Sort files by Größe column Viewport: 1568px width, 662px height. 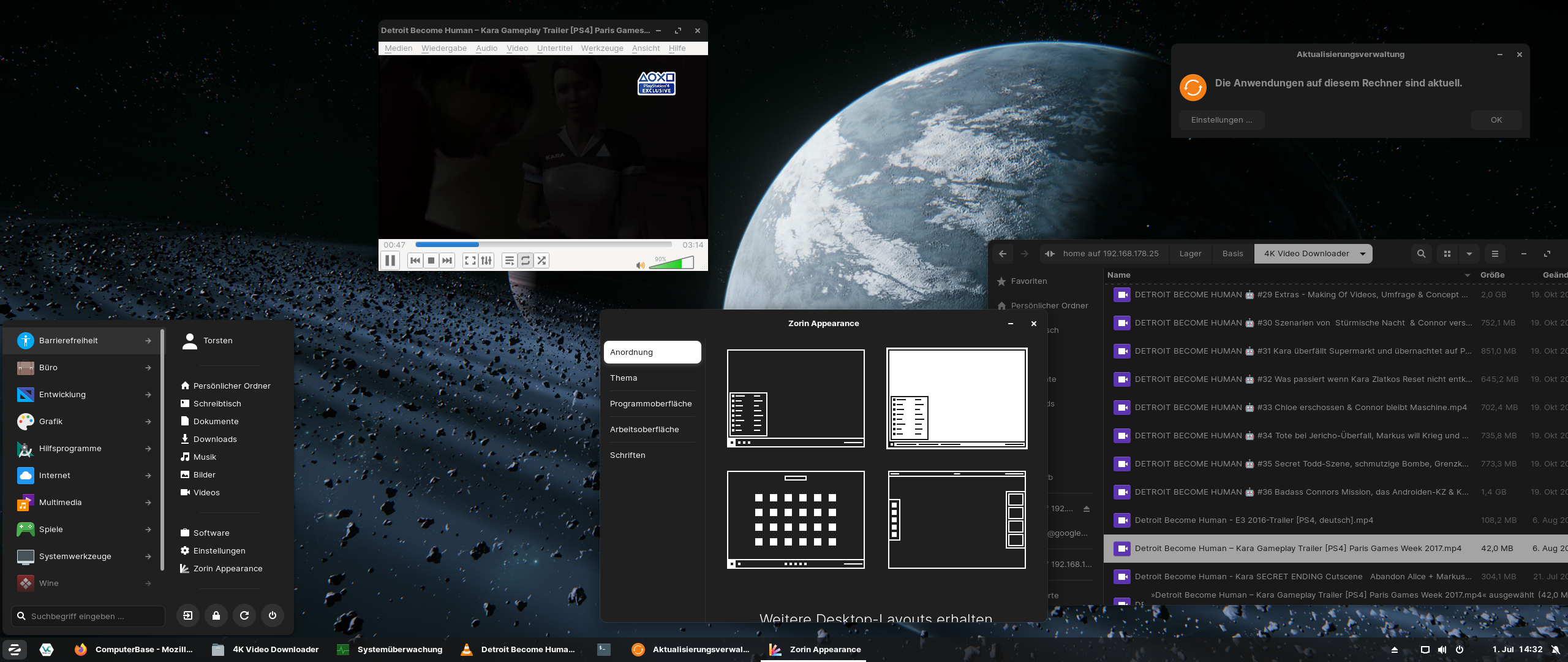[x=1493, y=275]
